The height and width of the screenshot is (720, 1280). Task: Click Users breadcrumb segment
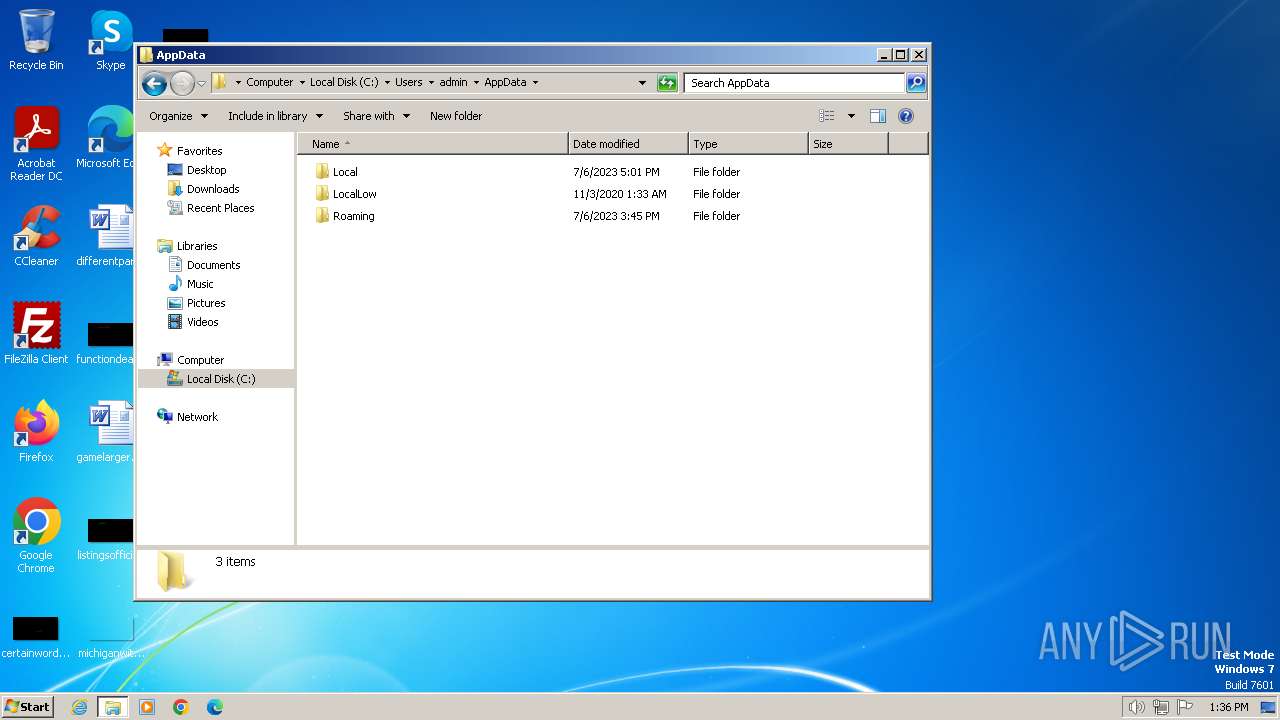409,83
